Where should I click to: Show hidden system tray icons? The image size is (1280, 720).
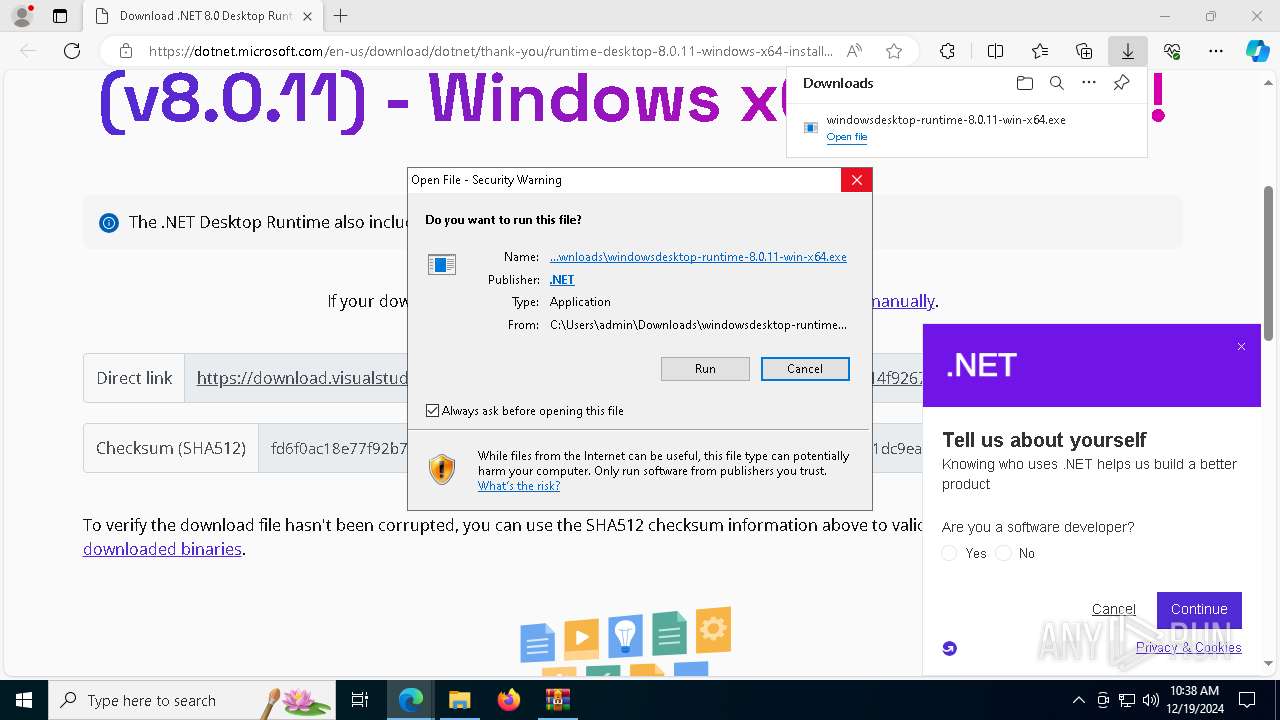(1078, 700)
